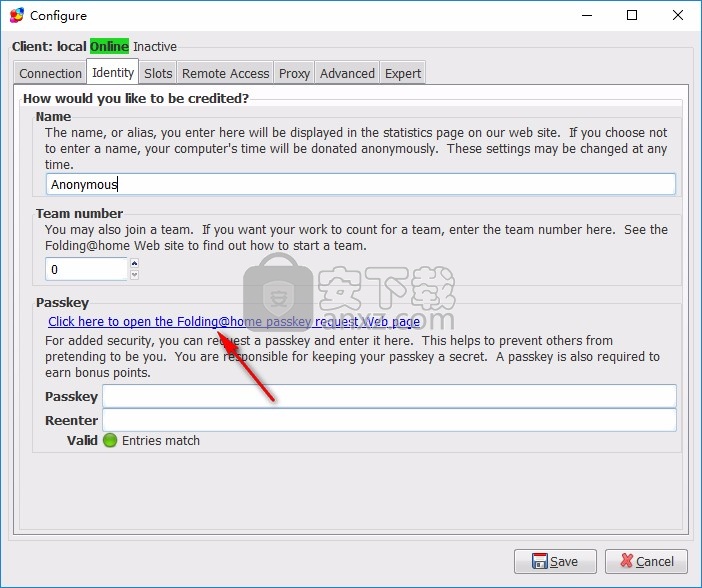The width and height of the screenshot is (702, 588).
Task: Click the green Valid status indicator
Action: pyautogui.click(x=110, y=440)
